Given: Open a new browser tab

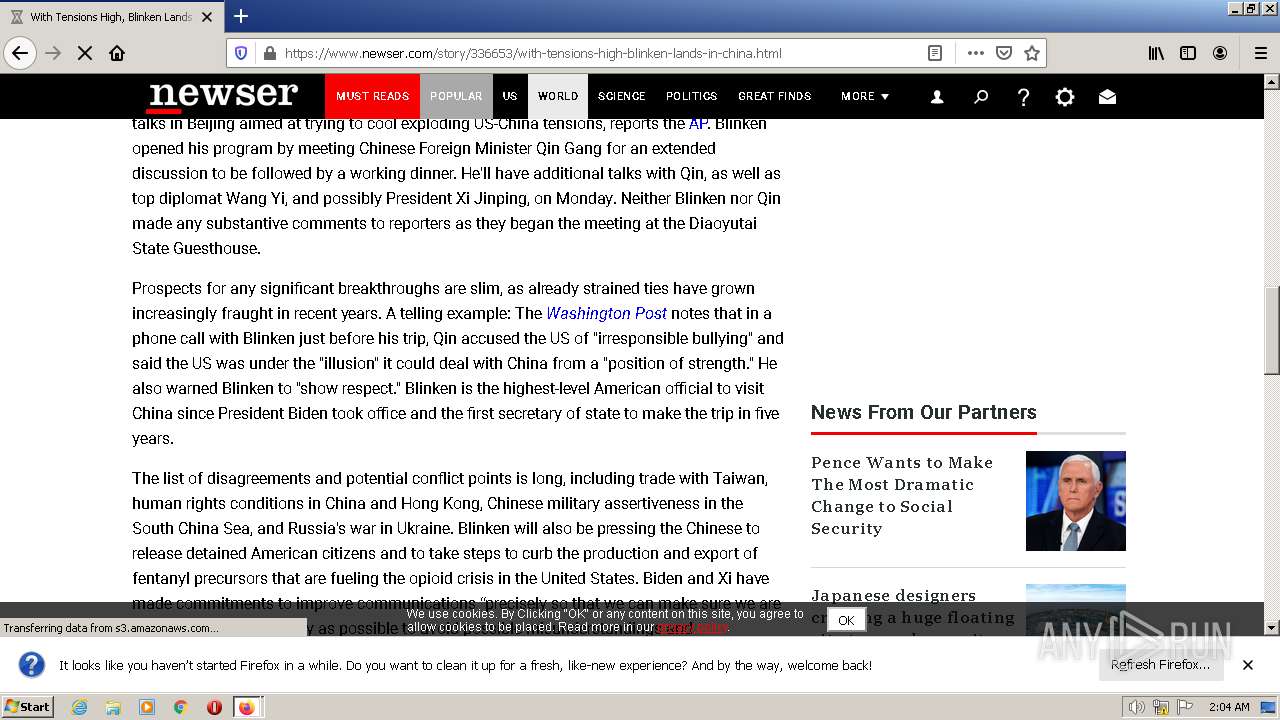Looking at the screenshot, I should coord(241,16).
